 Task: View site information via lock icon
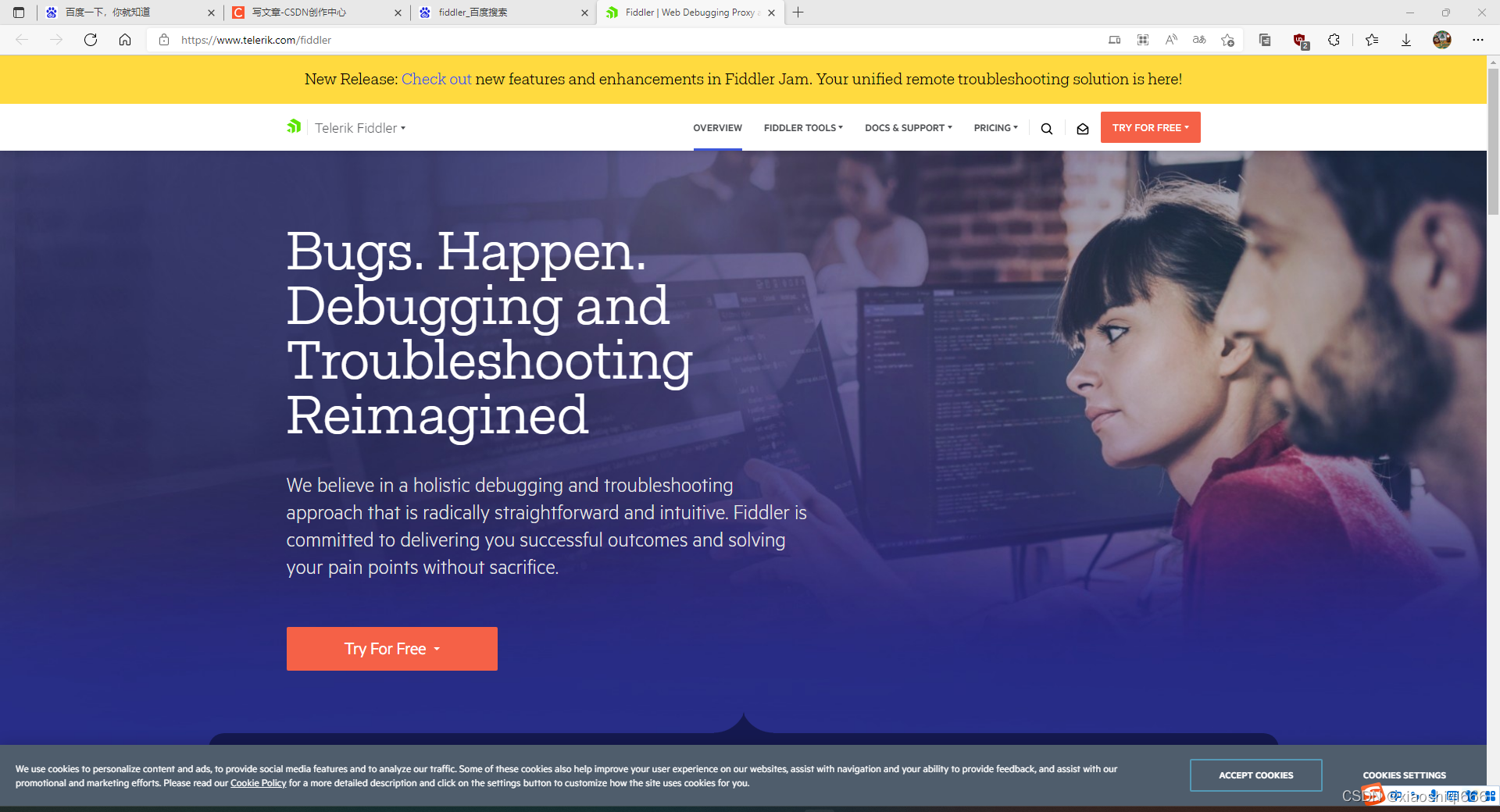click(x=164, y=40)
